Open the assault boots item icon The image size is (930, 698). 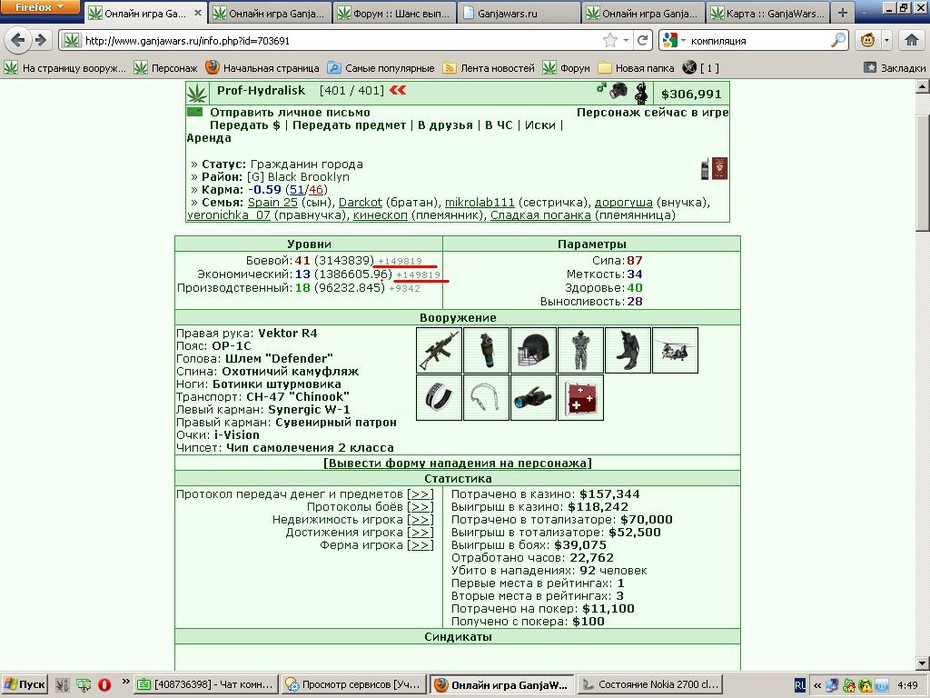[x=628, y=350]
